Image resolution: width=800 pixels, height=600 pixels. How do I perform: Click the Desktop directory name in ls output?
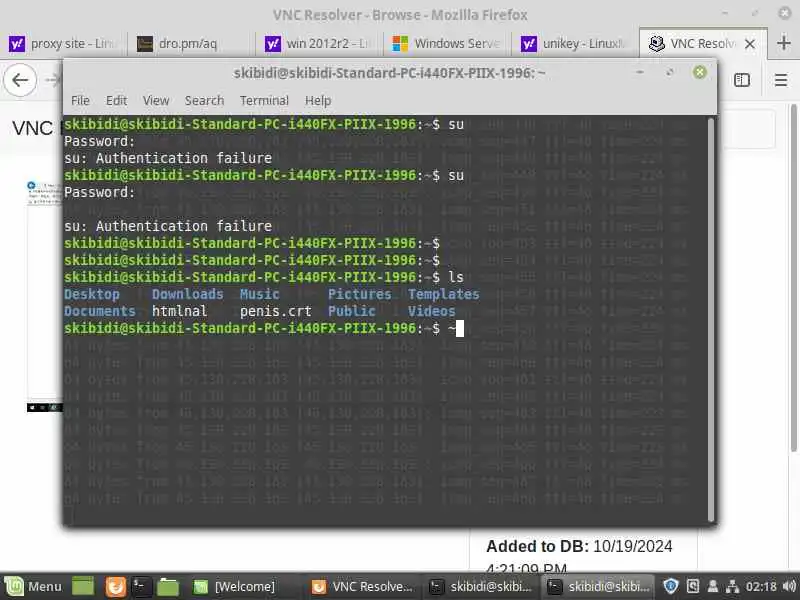click(x=92, y=294)
